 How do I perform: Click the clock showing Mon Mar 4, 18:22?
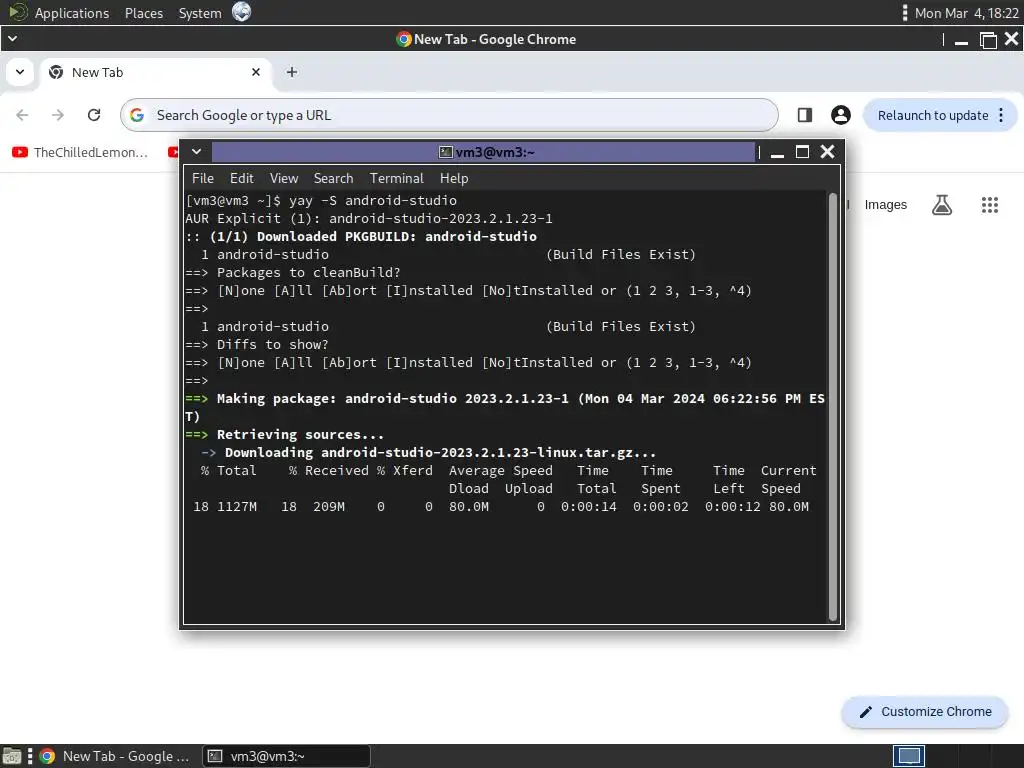[x=967, y=13]
